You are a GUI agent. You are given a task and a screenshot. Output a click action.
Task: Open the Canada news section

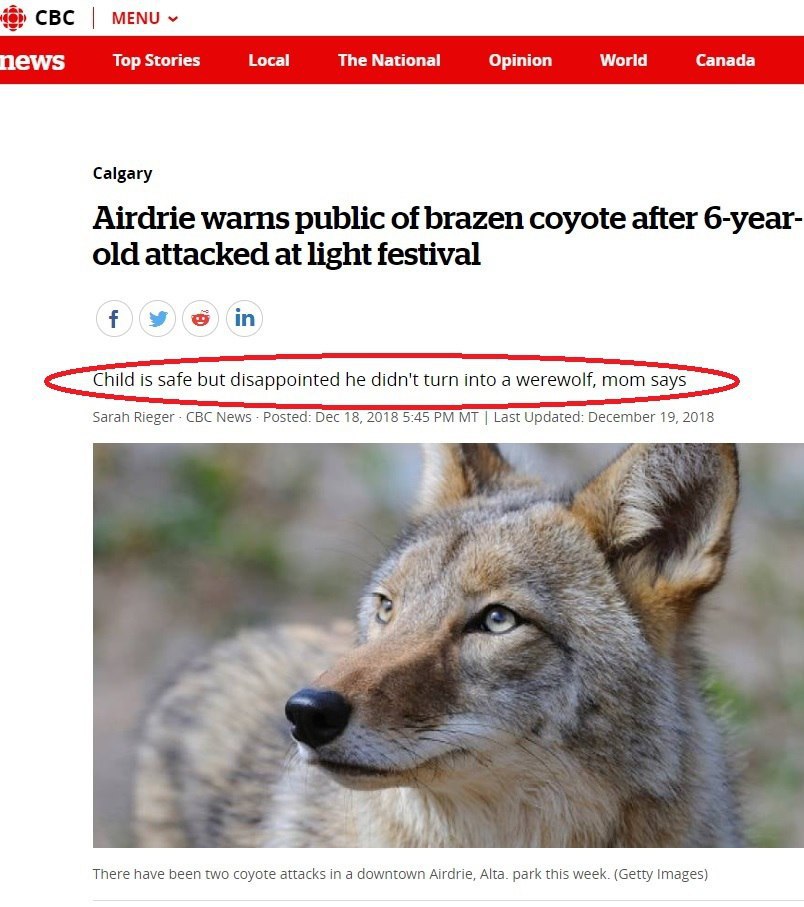click(x=725, y=60)
